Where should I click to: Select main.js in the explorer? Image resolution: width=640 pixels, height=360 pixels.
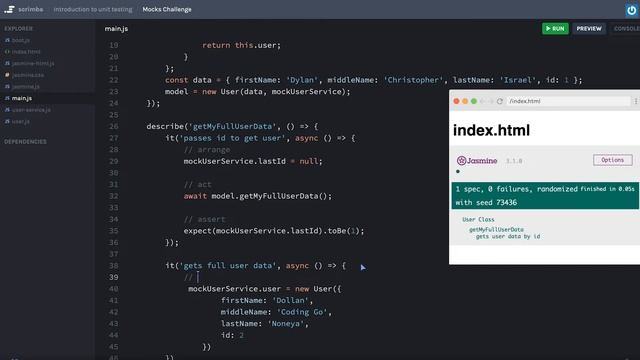(22, 98)
